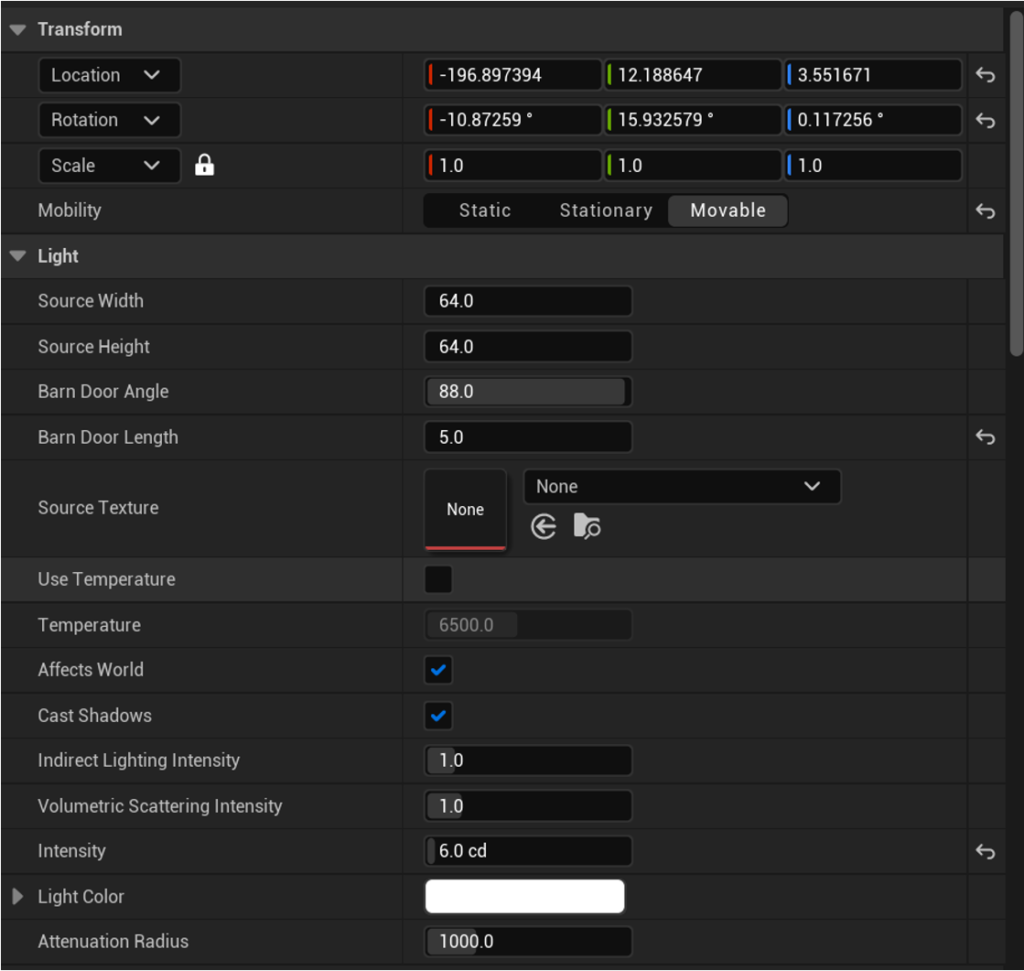Click the Source Height label

coord(93,347)
